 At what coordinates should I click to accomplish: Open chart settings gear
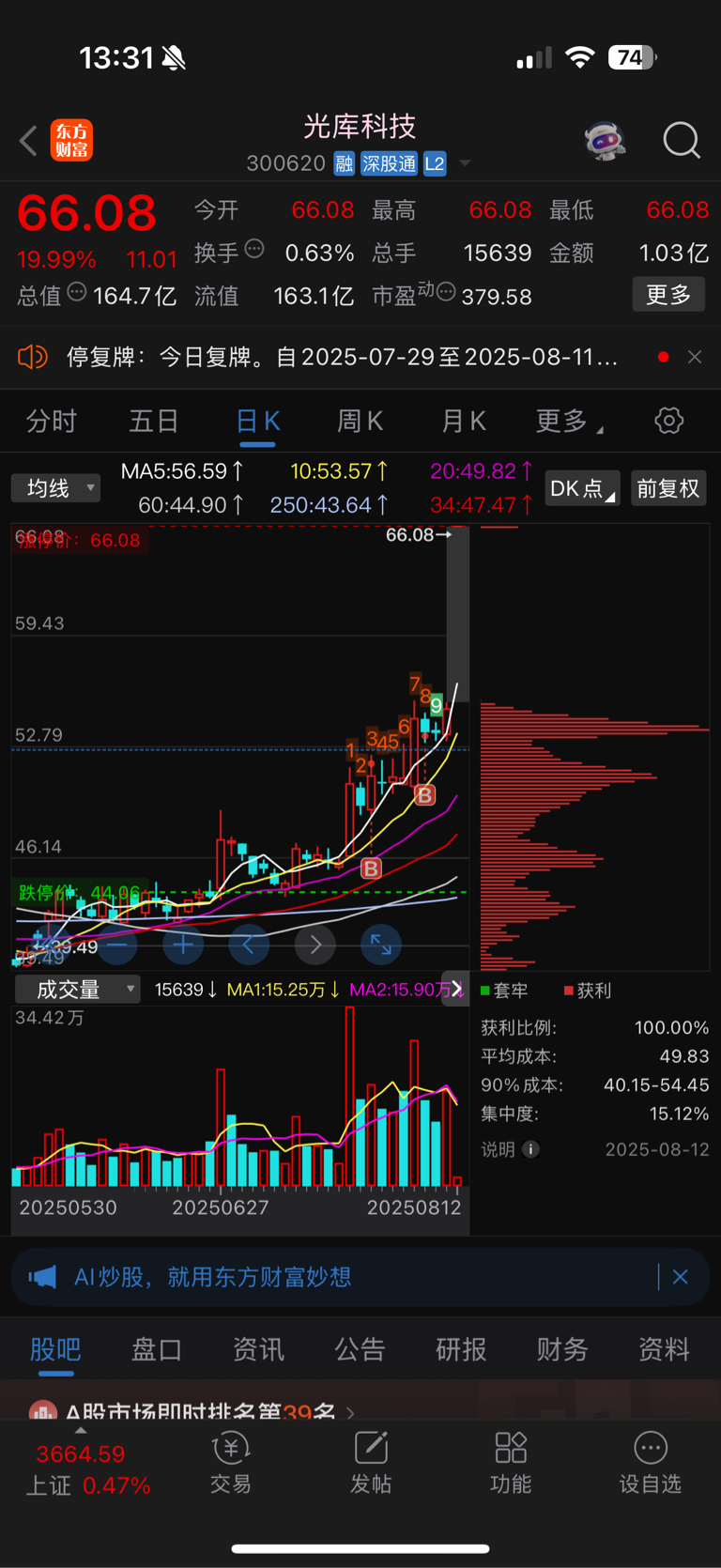[x=669, y=420]
